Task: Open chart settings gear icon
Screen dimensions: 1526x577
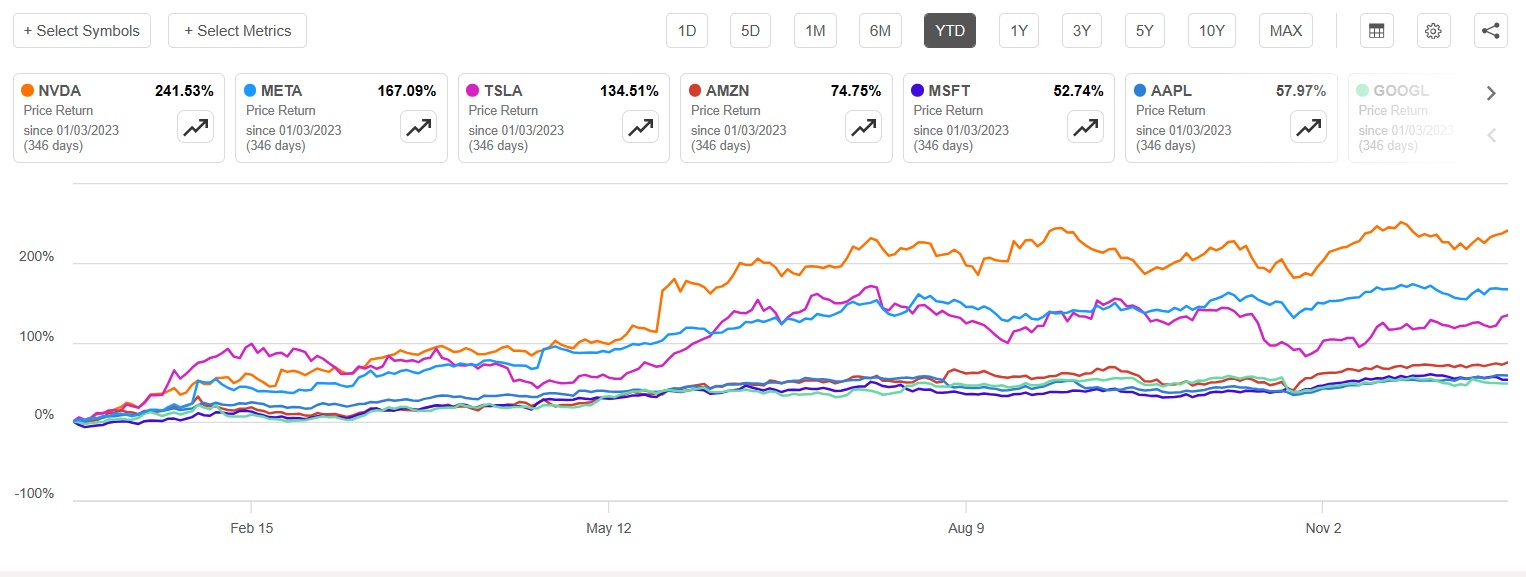Action: pyautogui.click(x=1433, y=31)
